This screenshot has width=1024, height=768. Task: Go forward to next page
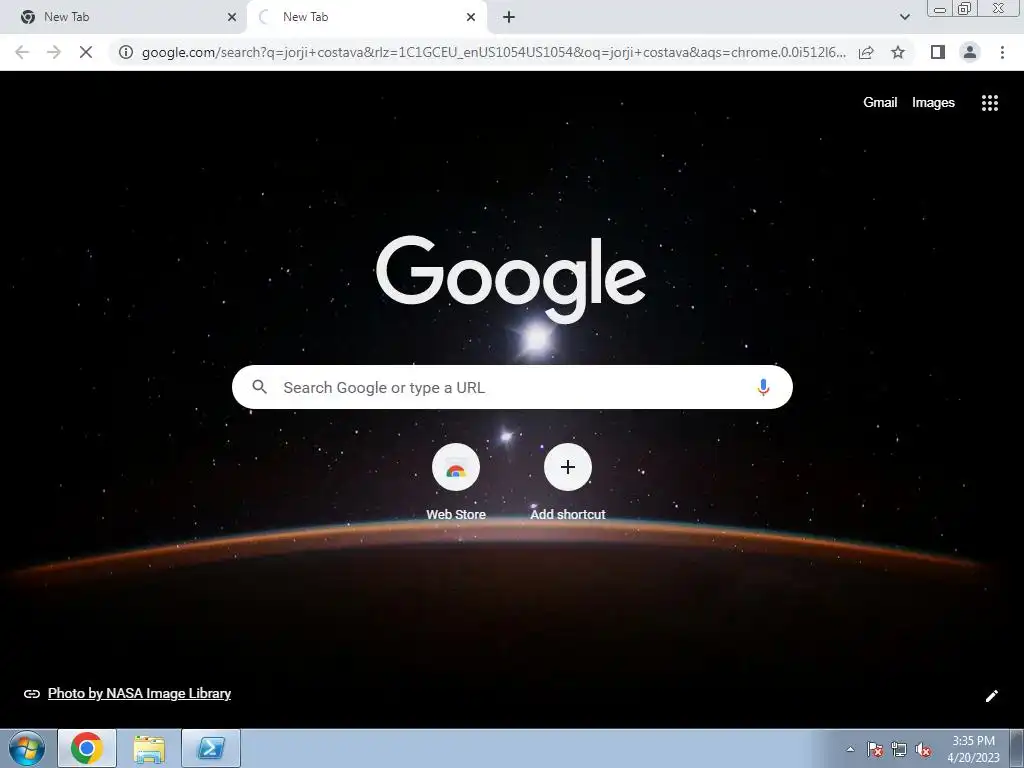click(54, 52)
